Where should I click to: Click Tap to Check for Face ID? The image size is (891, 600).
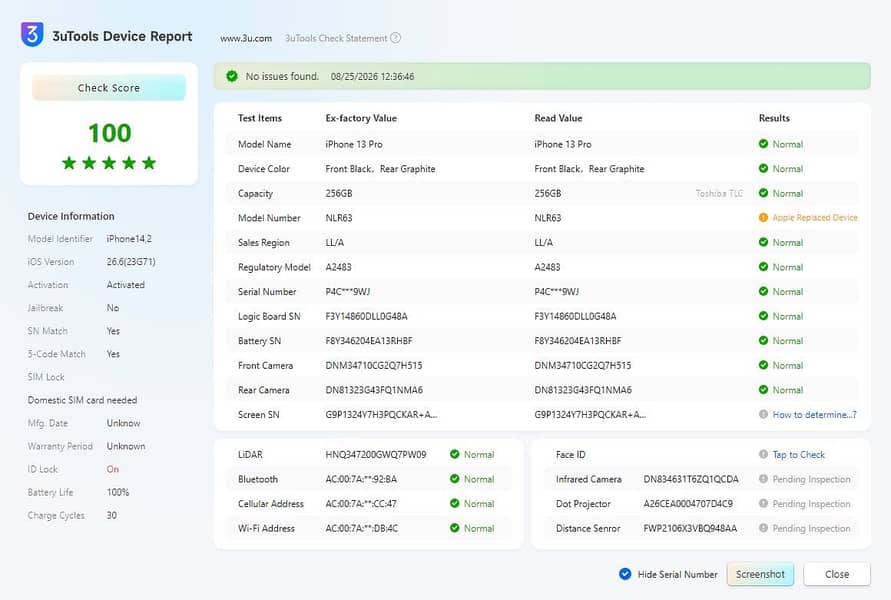click(798, 455)
